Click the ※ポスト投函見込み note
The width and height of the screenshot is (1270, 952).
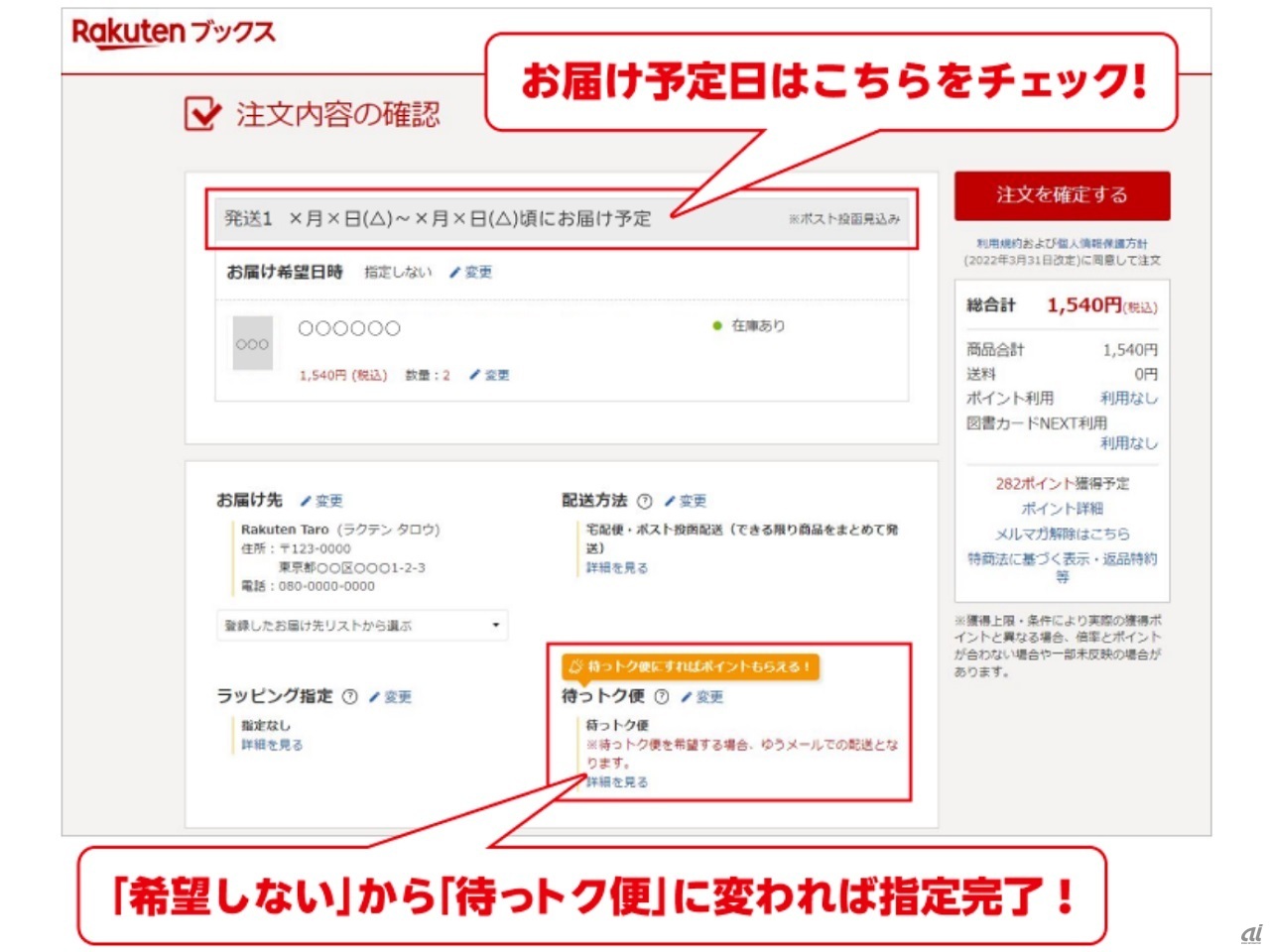click(844, 219)
